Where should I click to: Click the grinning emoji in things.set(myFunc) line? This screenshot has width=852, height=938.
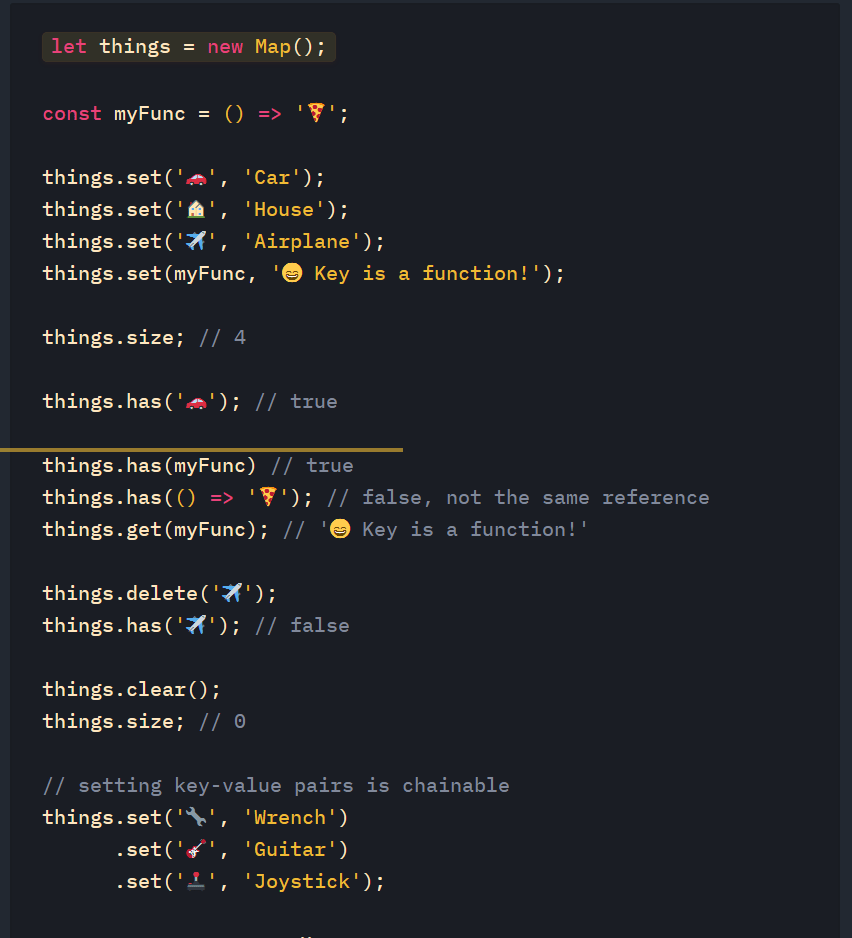point(292,274)
